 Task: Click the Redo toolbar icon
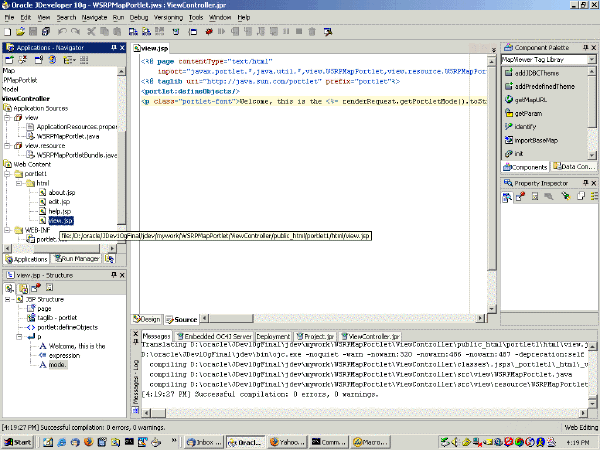pos(75,32)
